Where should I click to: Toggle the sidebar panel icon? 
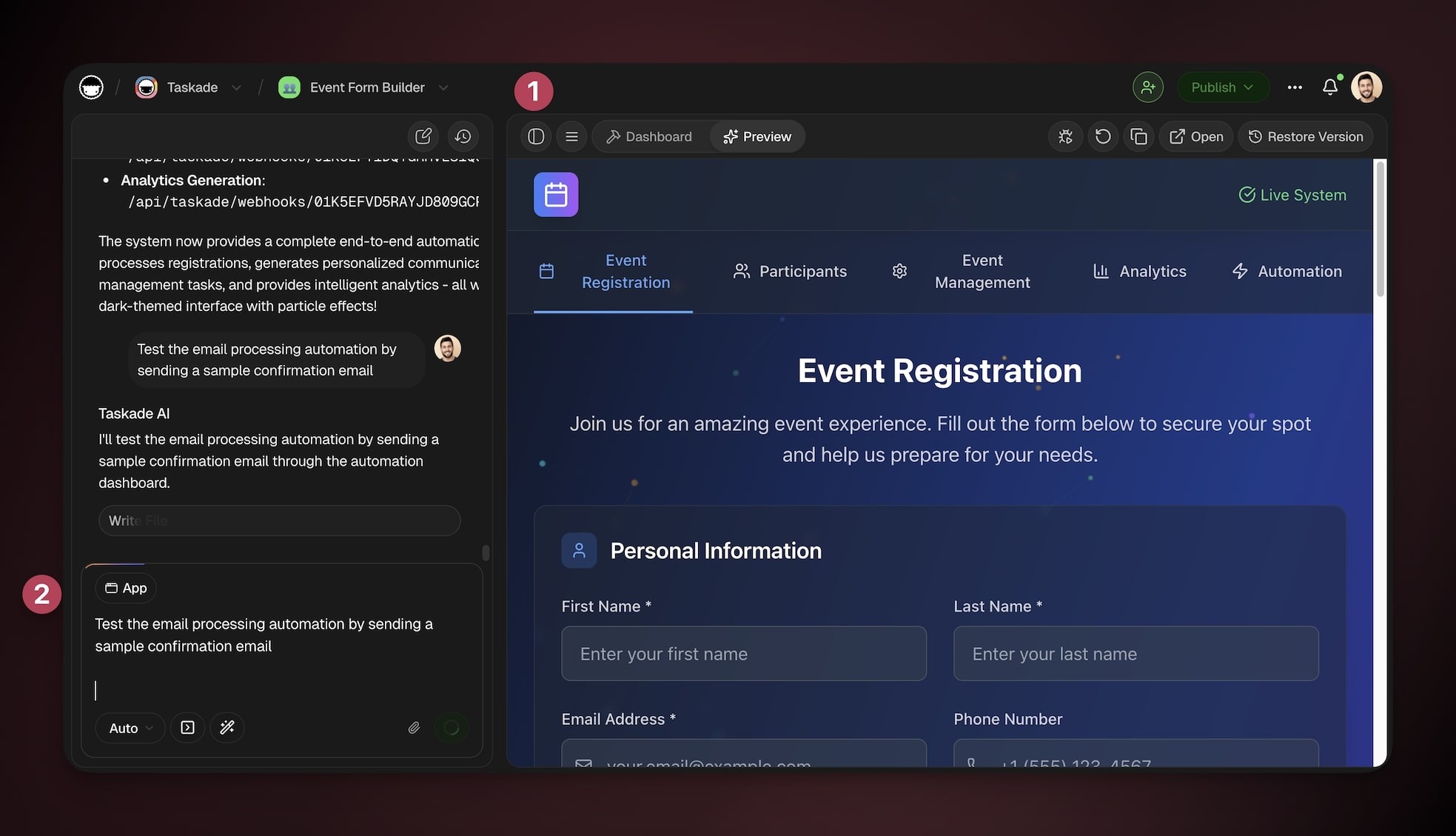(x=536, y=136)
